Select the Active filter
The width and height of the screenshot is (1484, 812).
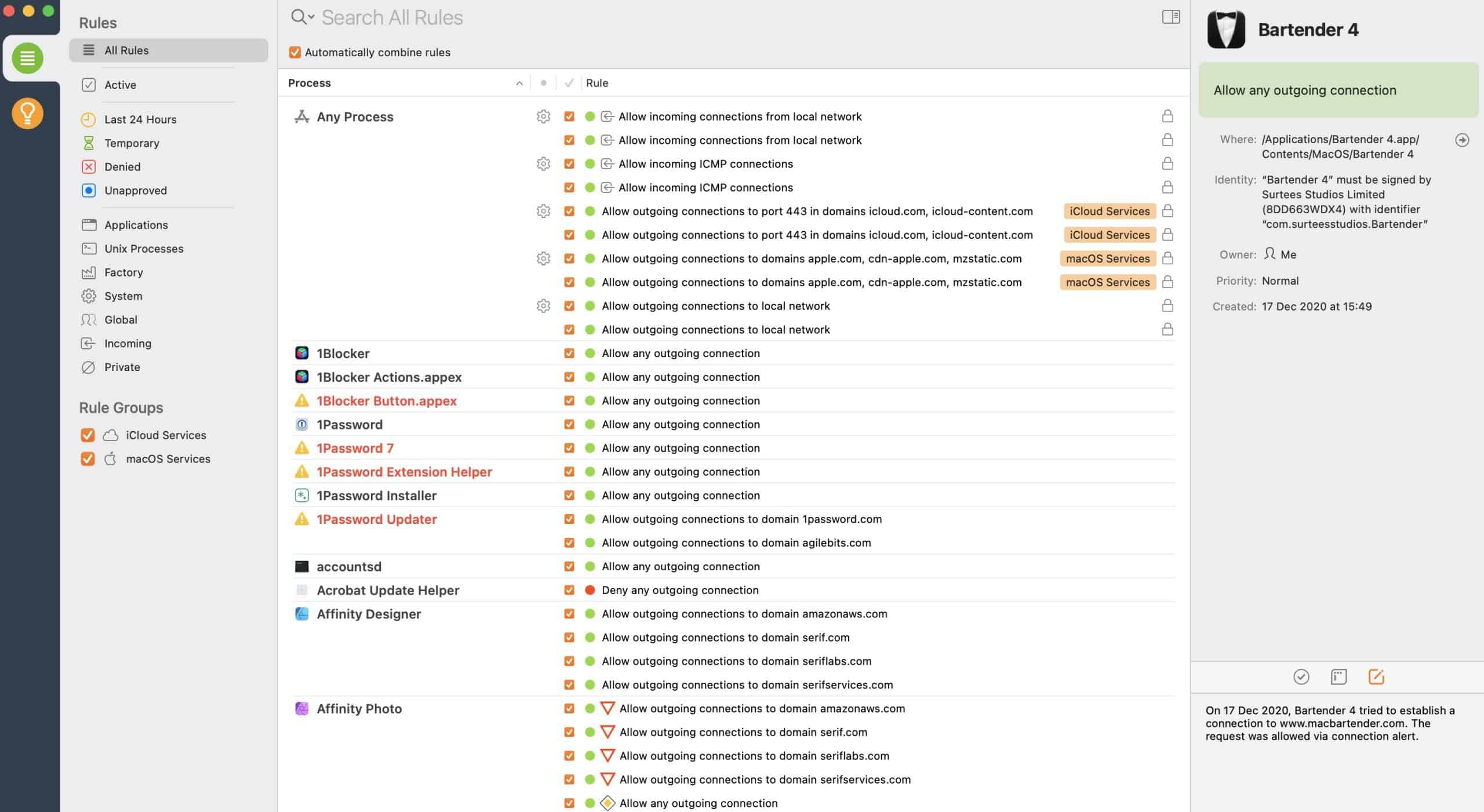pos(120,85)
